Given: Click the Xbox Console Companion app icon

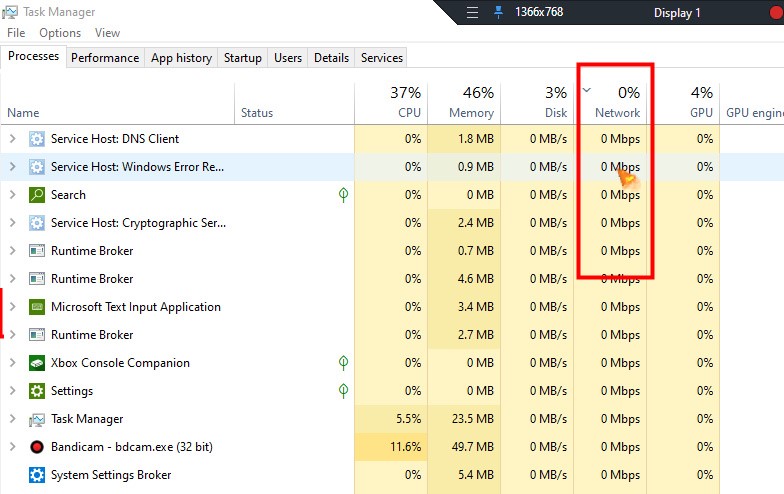Looking at the screenshot, I should pos(37,363).
